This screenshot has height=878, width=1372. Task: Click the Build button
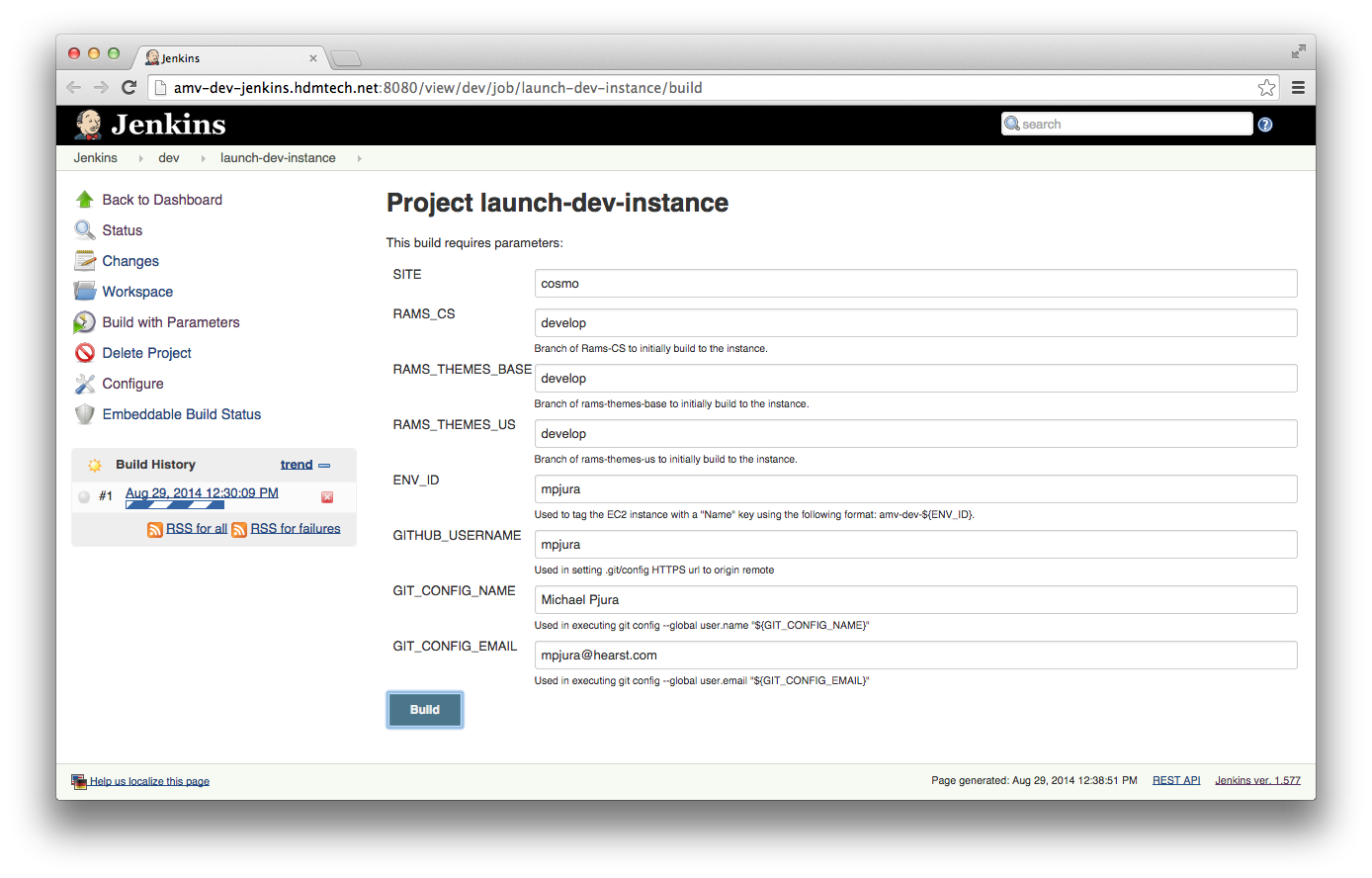pos(425,710)
